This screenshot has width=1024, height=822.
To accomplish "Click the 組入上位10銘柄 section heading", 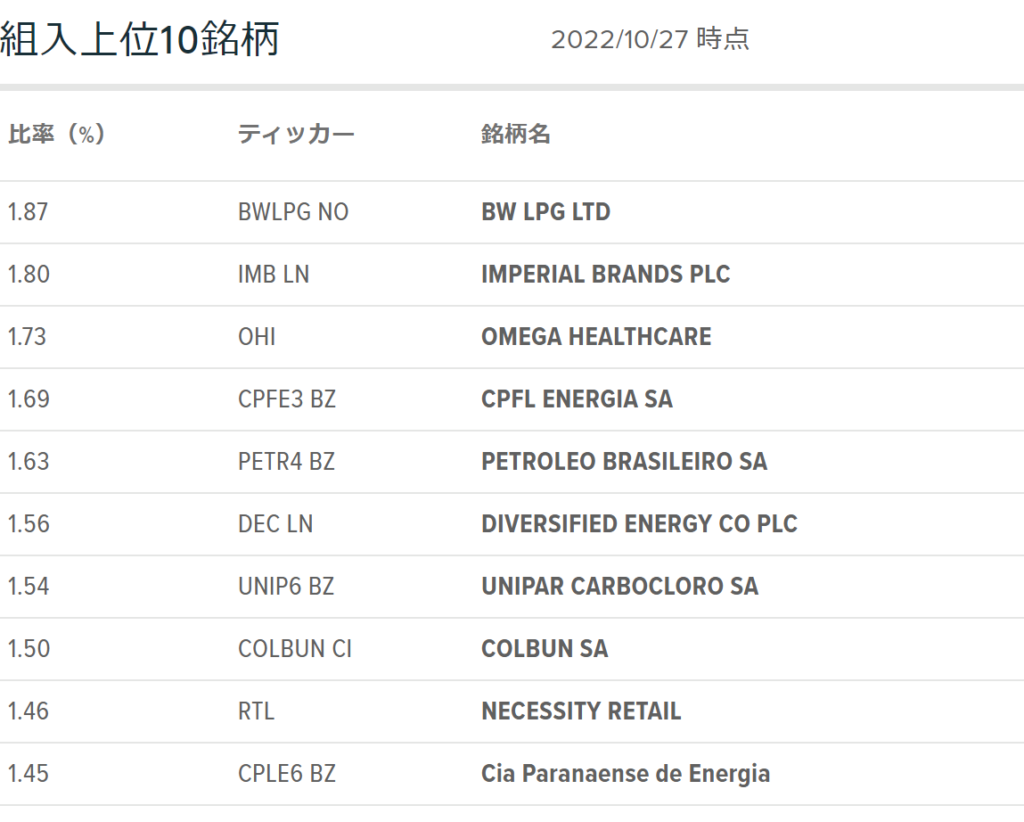I will pos(140,40).
